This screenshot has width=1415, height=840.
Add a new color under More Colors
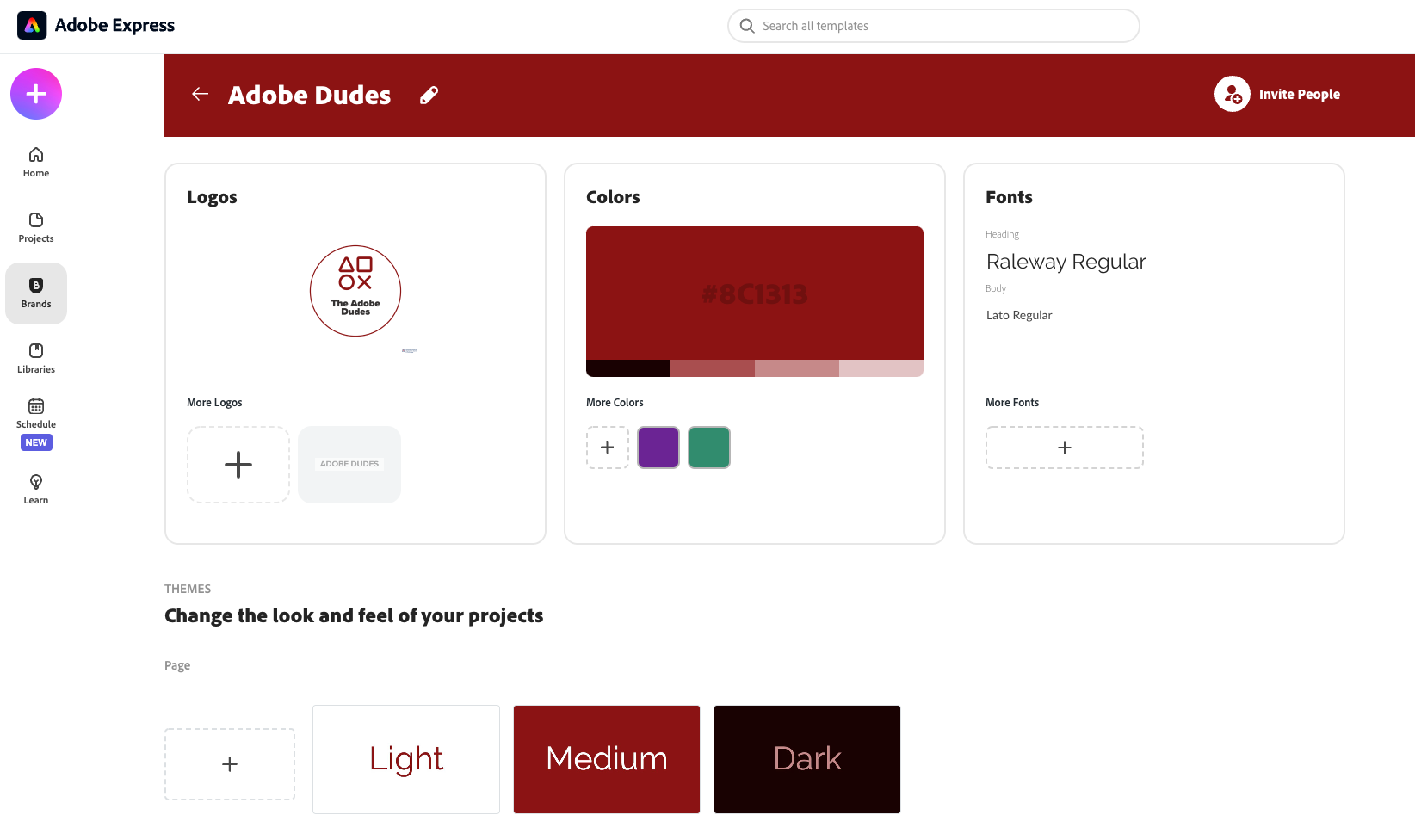point(608,448)
